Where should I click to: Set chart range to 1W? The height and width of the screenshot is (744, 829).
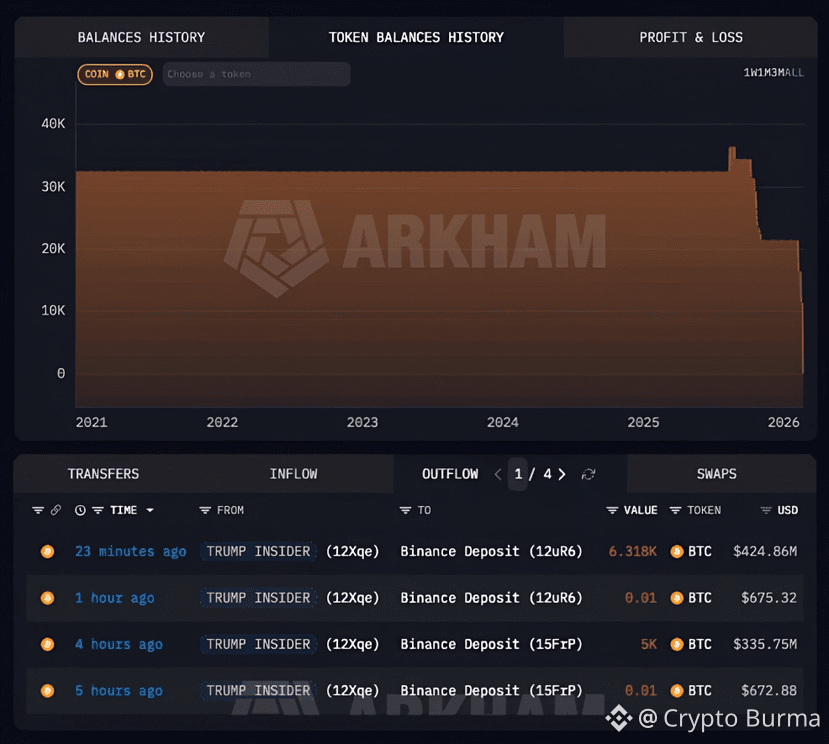(x=751, y=73)
